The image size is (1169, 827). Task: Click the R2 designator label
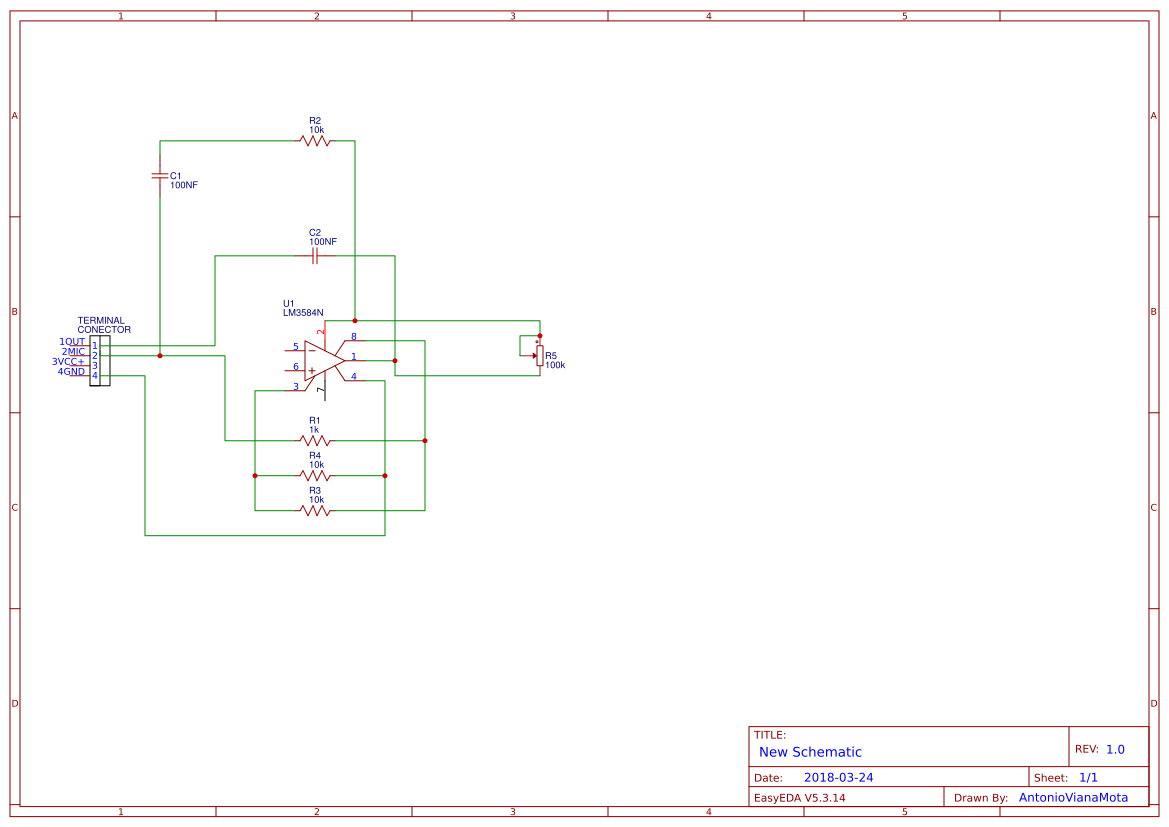point(315,120)
